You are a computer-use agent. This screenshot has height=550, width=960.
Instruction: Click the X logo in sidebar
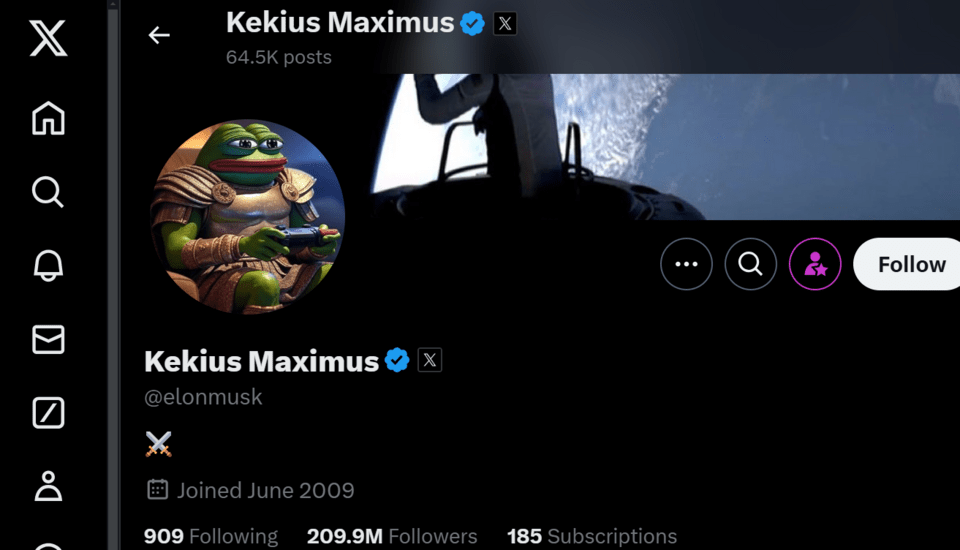(x=48, y=38)
